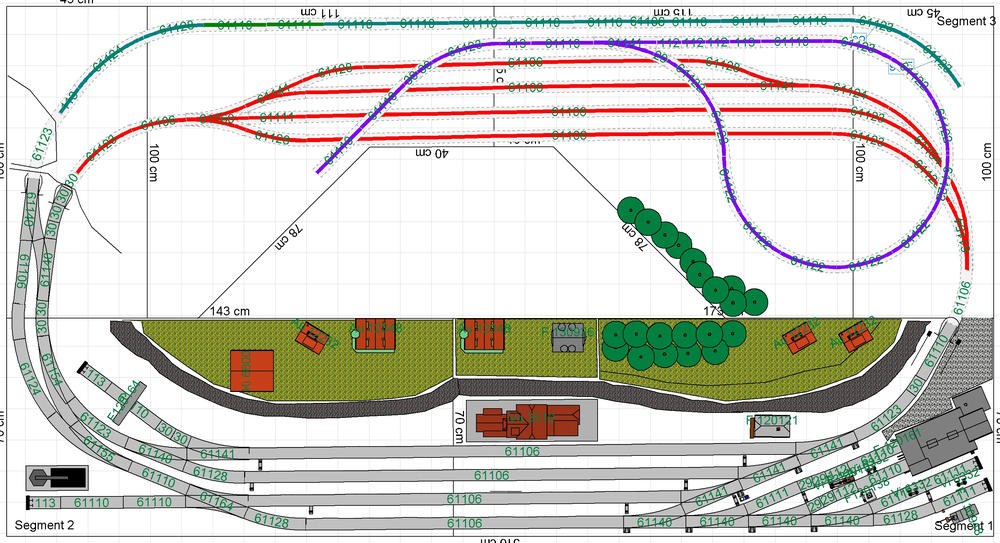Select the grey building labeled F.130926

(569, 338)
